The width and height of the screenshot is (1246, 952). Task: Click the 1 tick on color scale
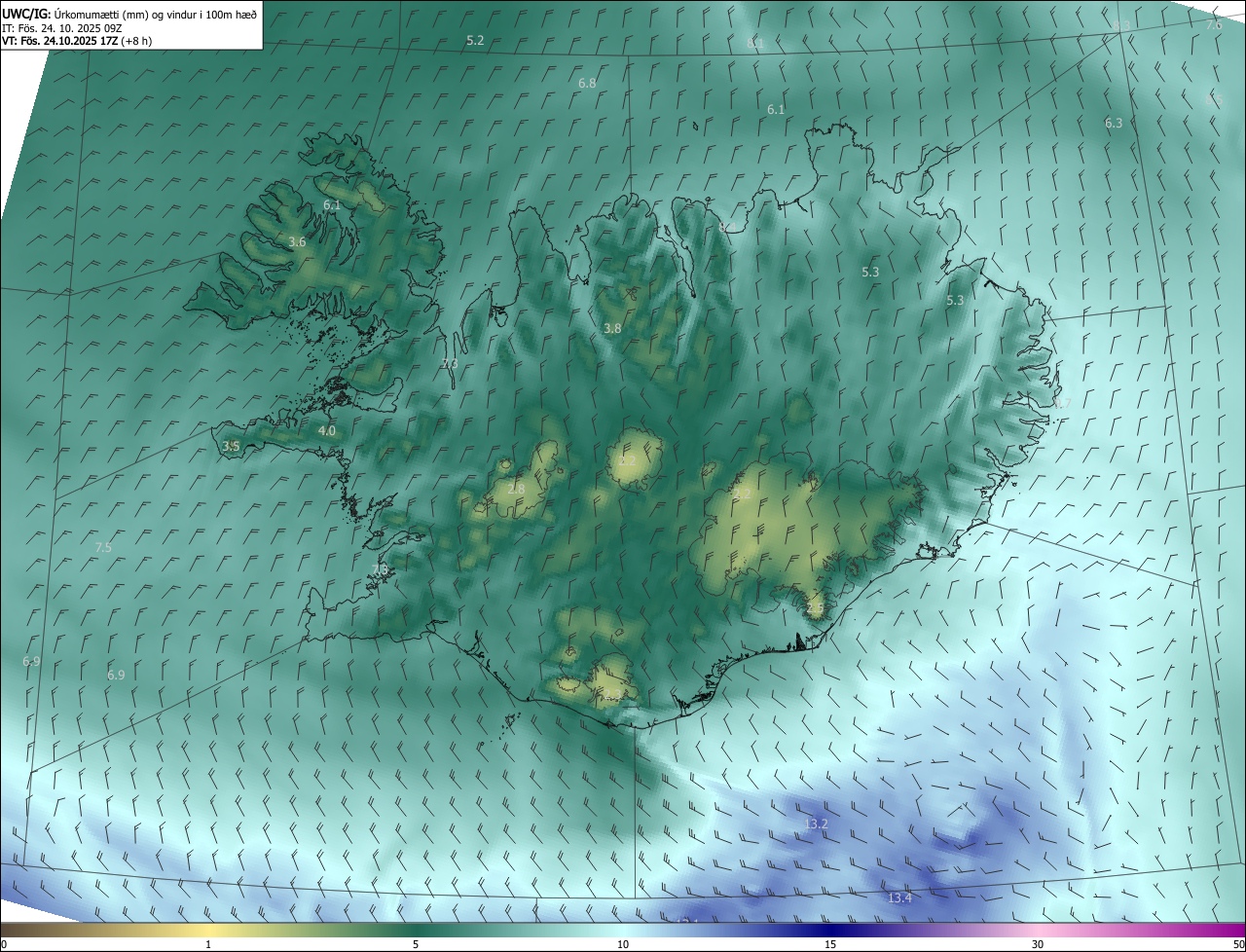tap(208, 944)
